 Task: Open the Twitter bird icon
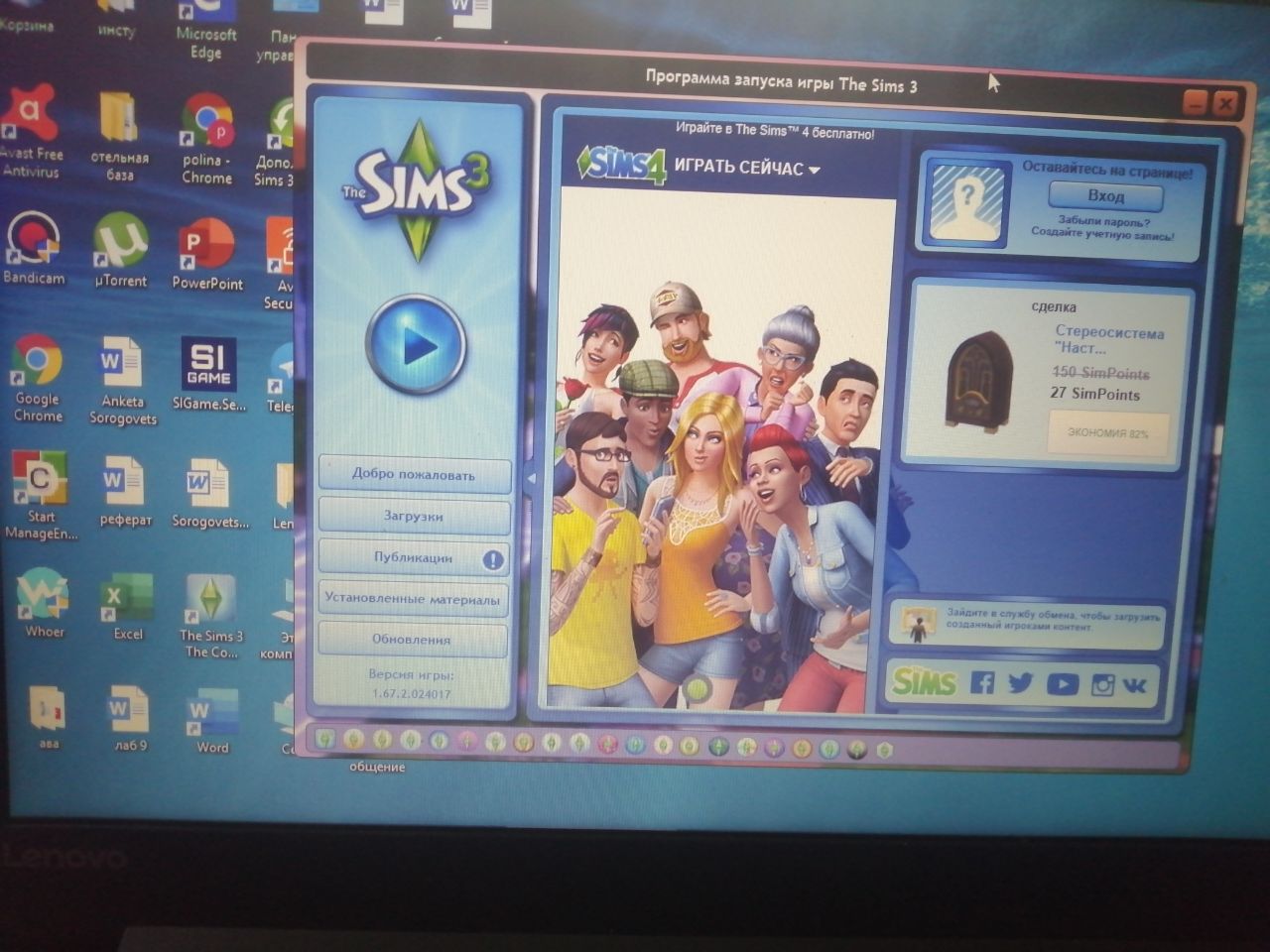pos(1020,683)
